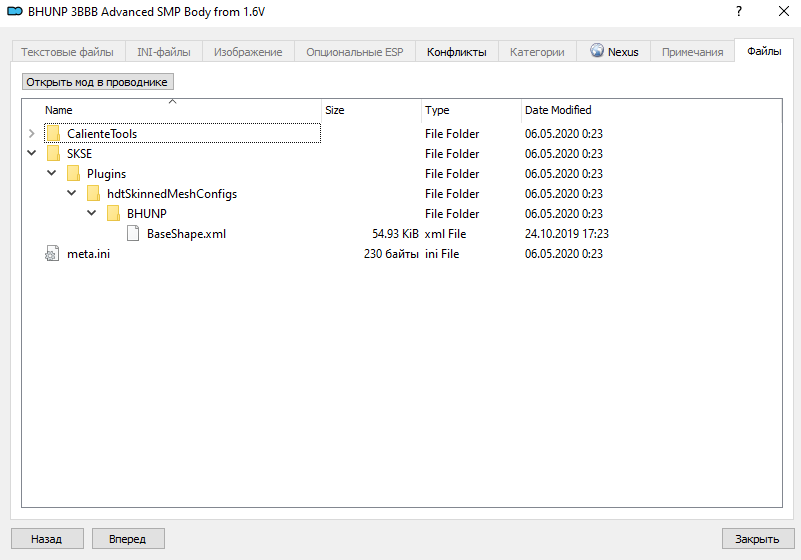Click the meta.ini date 06.05.2020 0:23

pyautogui.click(x=563, y=253)
